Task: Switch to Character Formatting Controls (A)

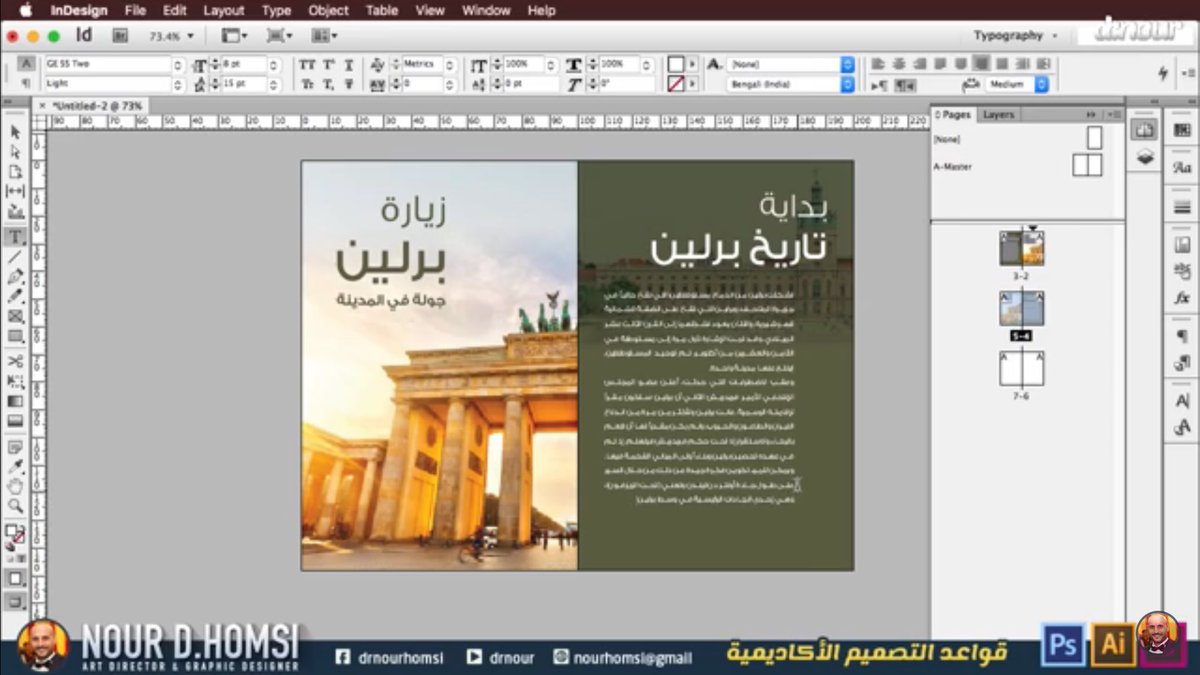Action: (x=25, y=63)
